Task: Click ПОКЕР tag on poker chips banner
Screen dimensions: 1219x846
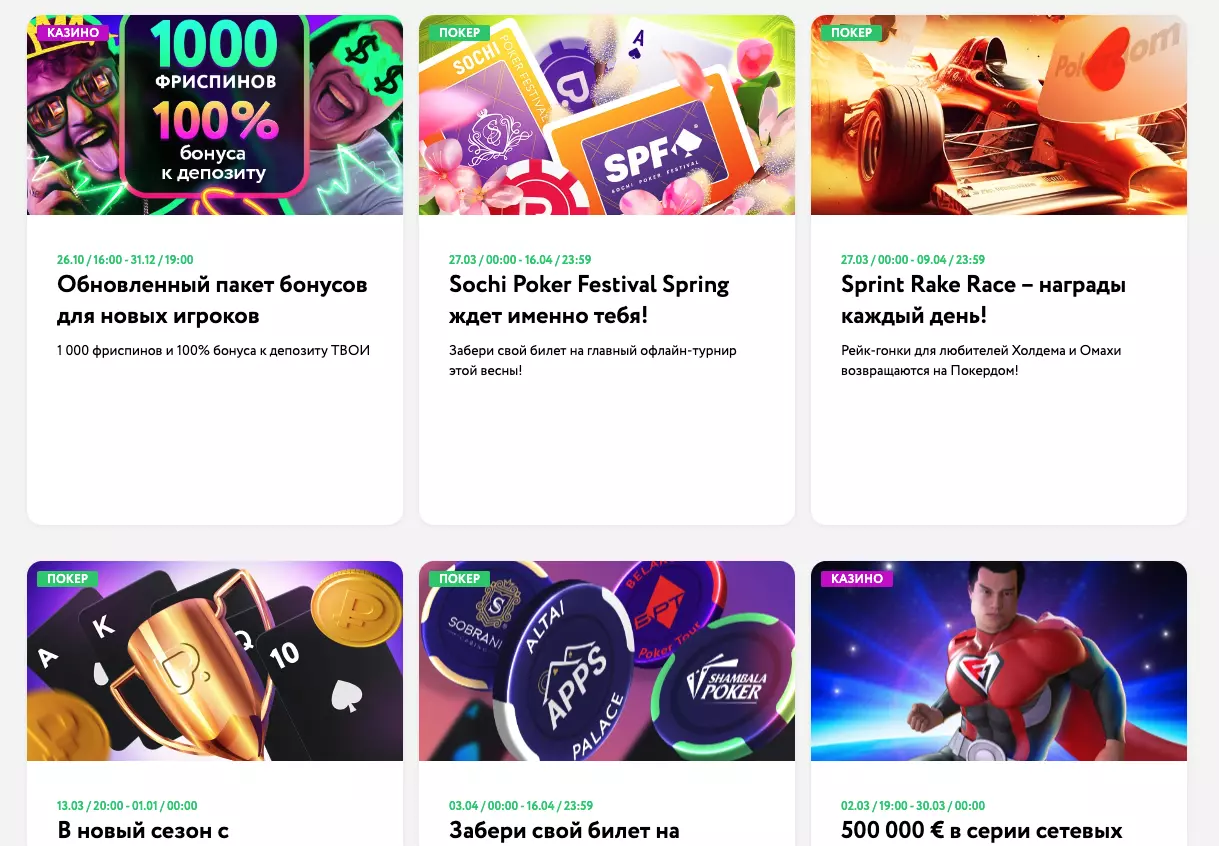Action: click(460, 578)
